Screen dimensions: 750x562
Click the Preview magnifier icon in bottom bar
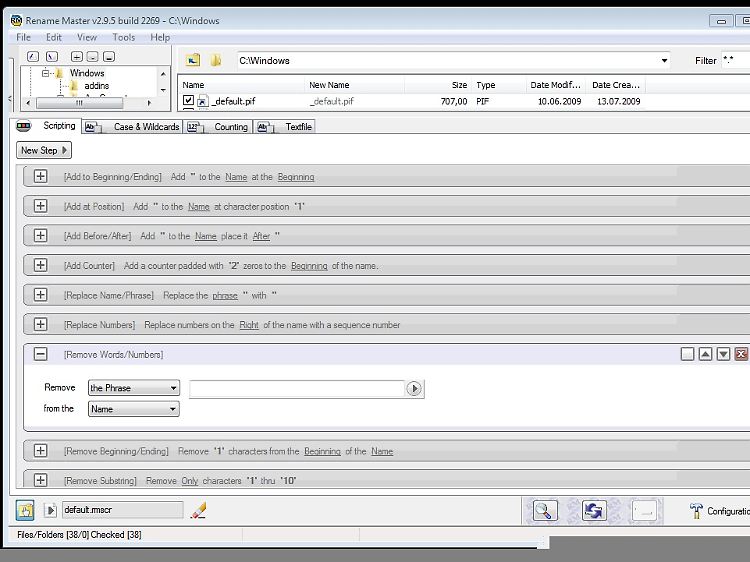(543, 511)
